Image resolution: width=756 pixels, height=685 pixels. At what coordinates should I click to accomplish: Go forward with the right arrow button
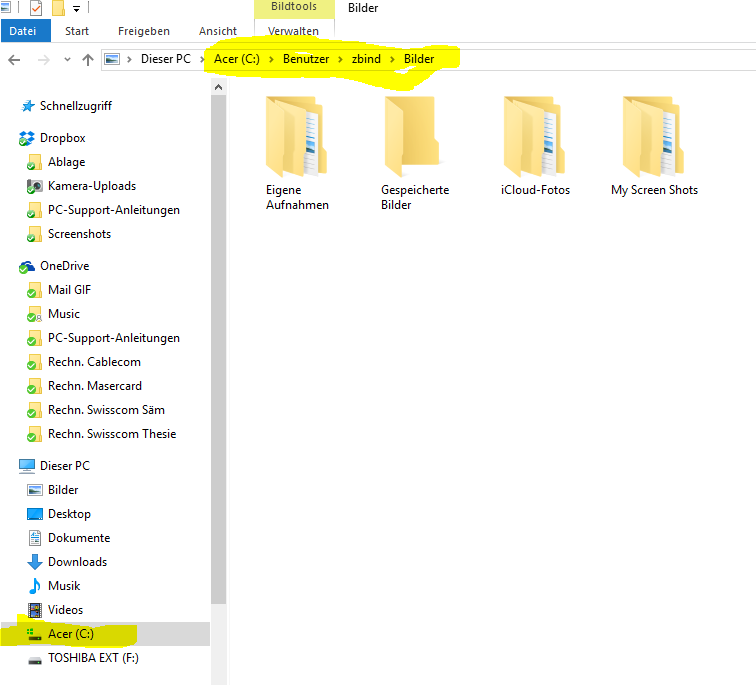click(43, 60)
